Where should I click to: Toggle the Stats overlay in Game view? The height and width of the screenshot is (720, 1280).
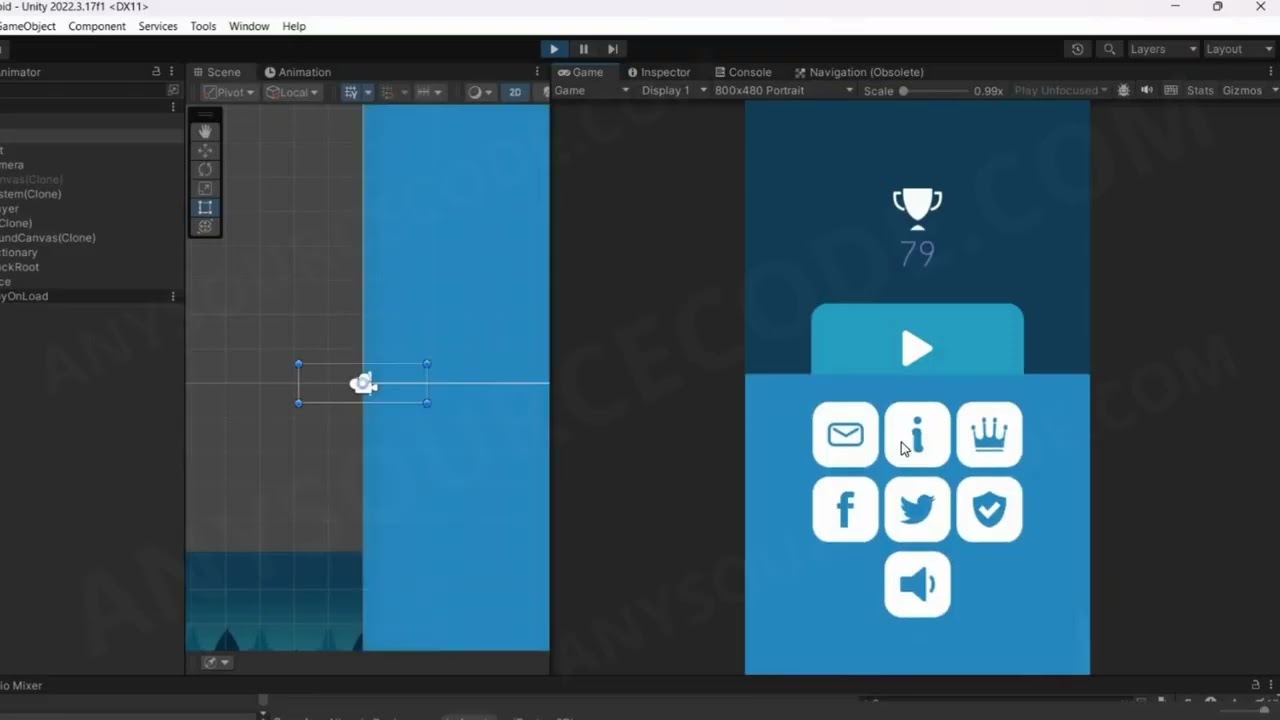click(x=1200, y=90)
